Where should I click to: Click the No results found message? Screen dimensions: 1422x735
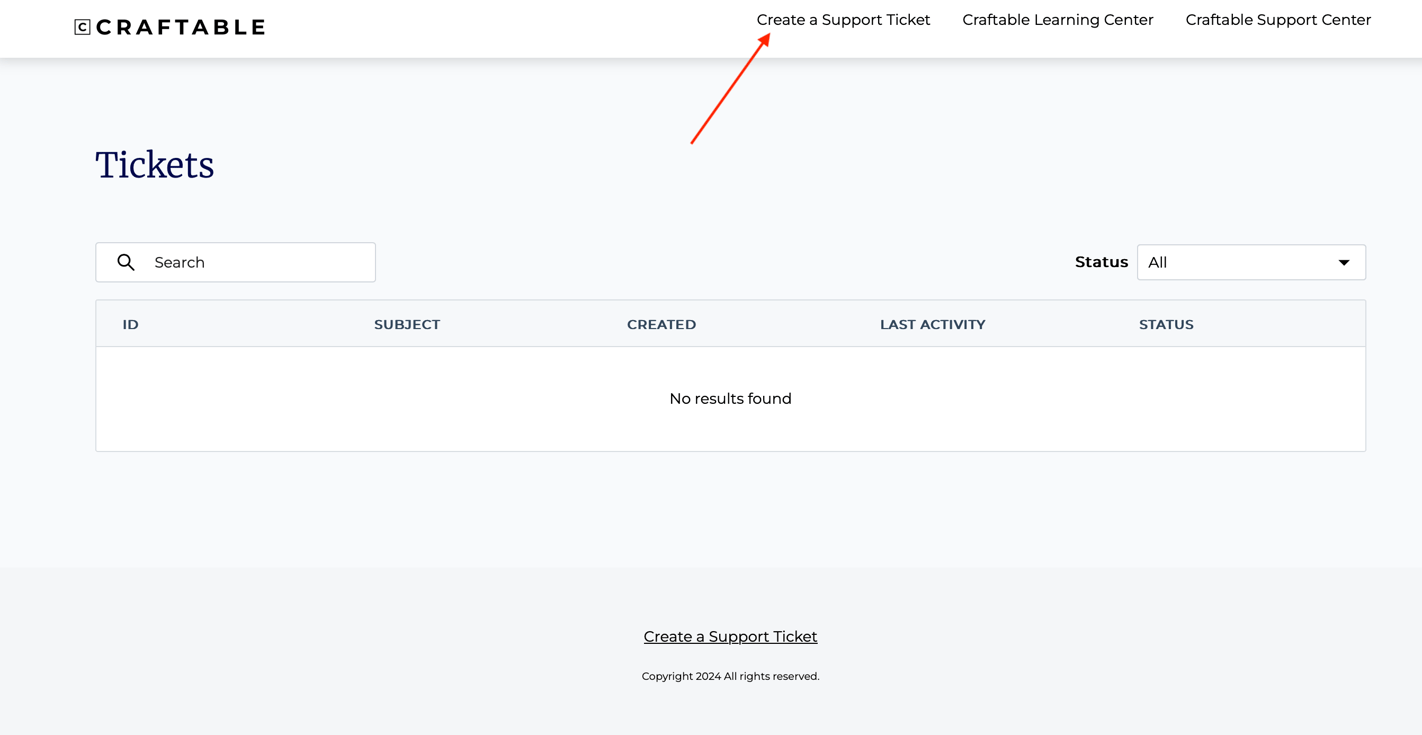pyautogui.click(x=730, y=398)
